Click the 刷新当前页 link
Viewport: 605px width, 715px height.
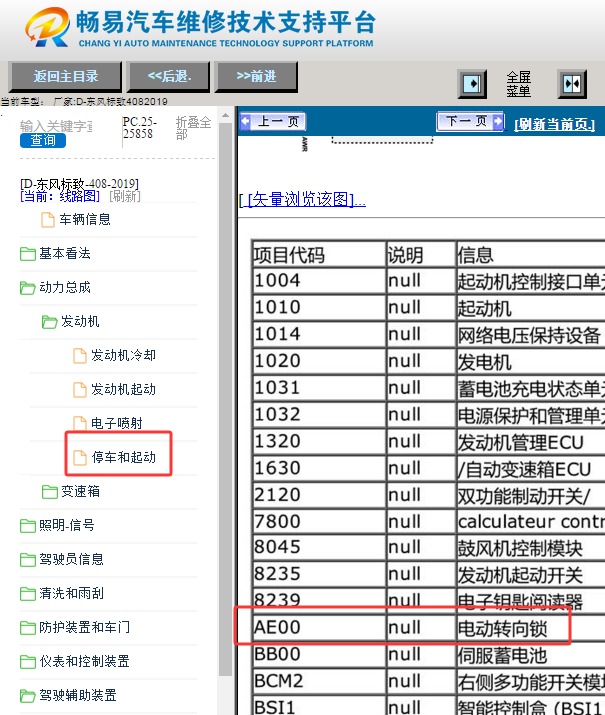[x=554, y=124]
